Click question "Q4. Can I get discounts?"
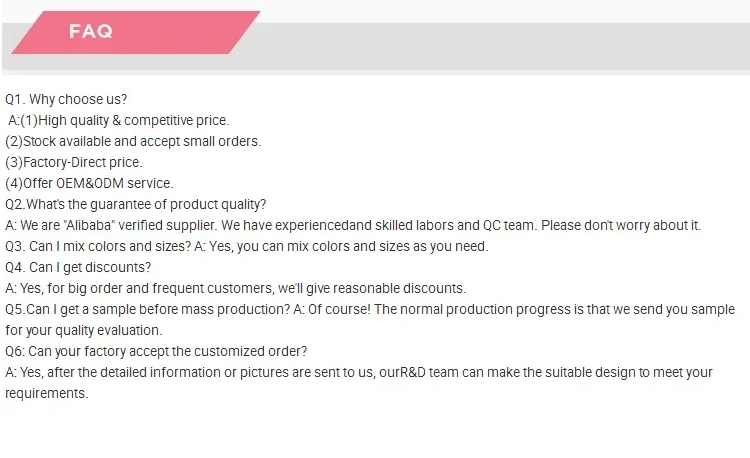Image resolution: width=750 pixels, height=458 pixels. coord(78,267)
